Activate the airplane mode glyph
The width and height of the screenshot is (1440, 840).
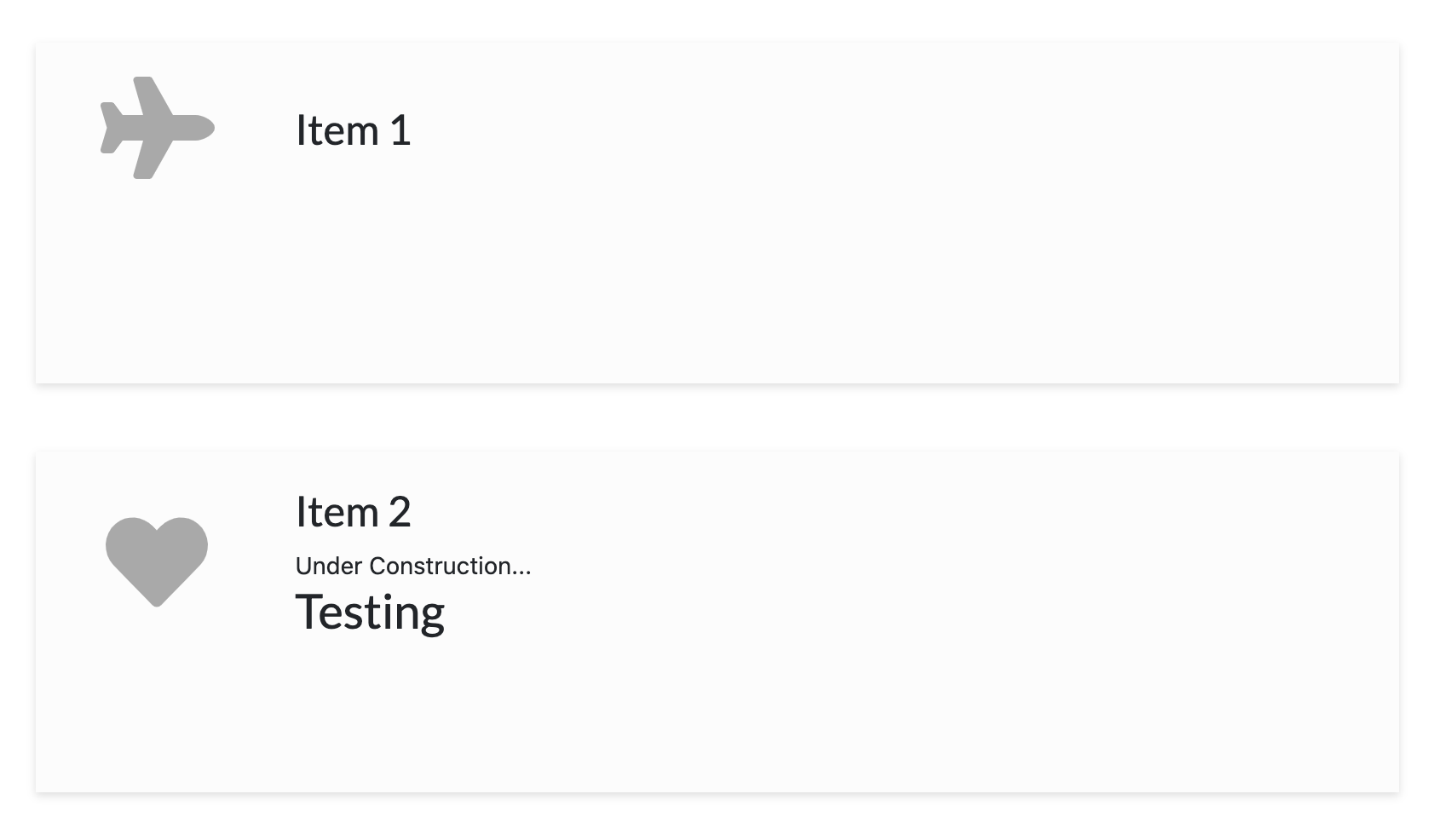pyautogui.click(x=158, y=128)
